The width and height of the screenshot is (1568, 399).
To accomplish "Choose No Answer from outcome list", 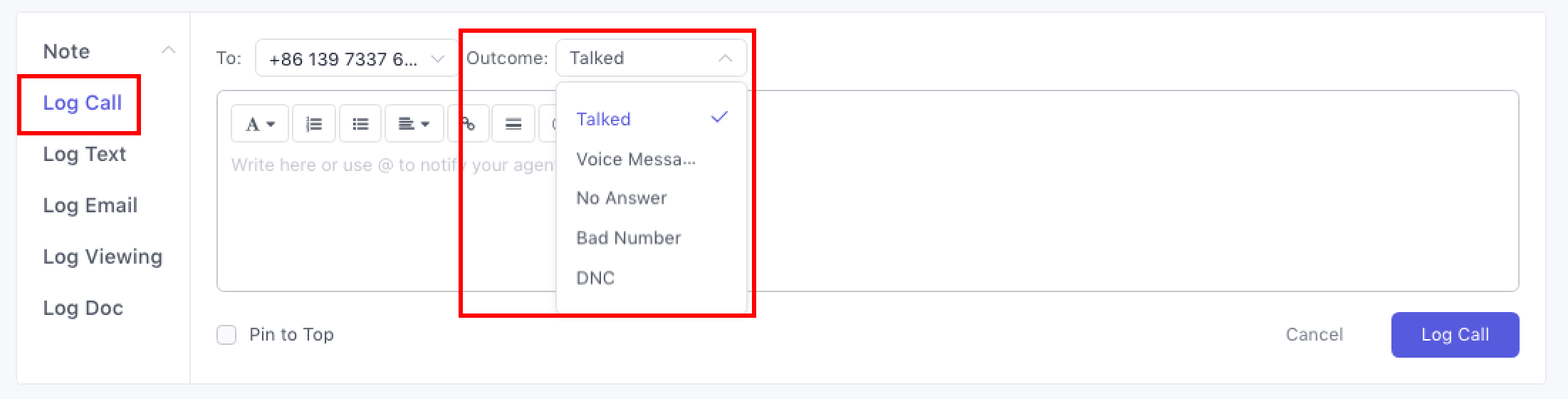I will pos(621,198).
